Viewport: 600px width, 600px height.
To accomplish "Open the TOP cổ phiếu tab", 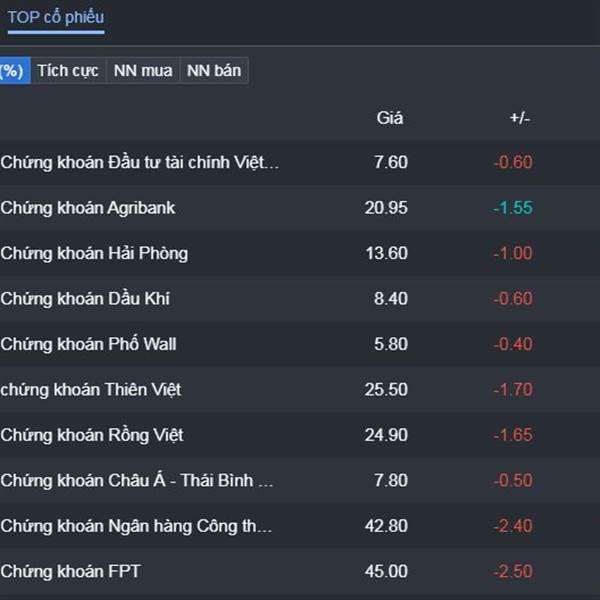I will coord(56,18).
